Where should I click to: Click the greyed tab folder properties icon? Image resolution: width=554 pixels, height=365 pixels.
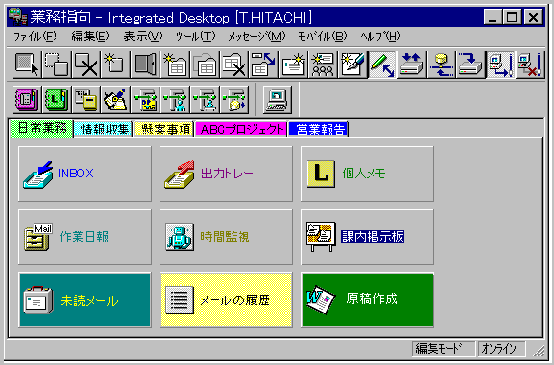coord(205,65)
